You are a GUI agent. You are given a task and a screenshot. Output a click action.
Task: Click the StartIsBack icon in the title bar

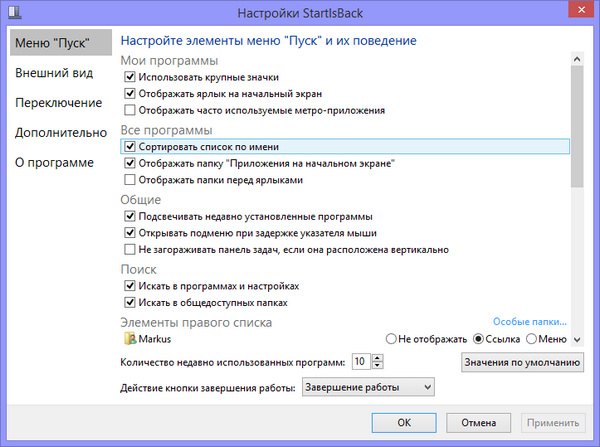tap(13, 13)
